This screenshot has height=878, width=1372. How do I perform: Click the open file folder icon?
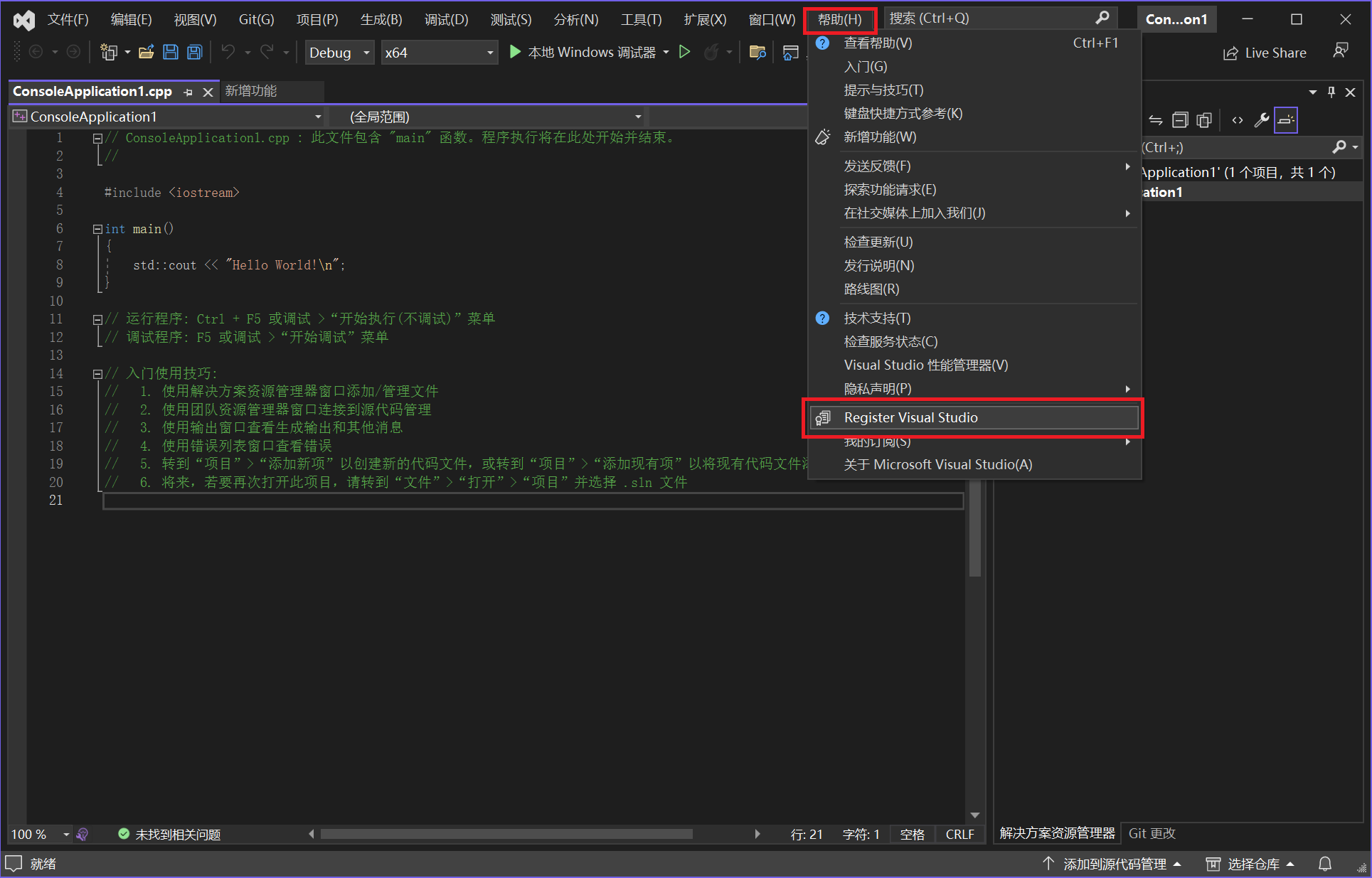147,52
